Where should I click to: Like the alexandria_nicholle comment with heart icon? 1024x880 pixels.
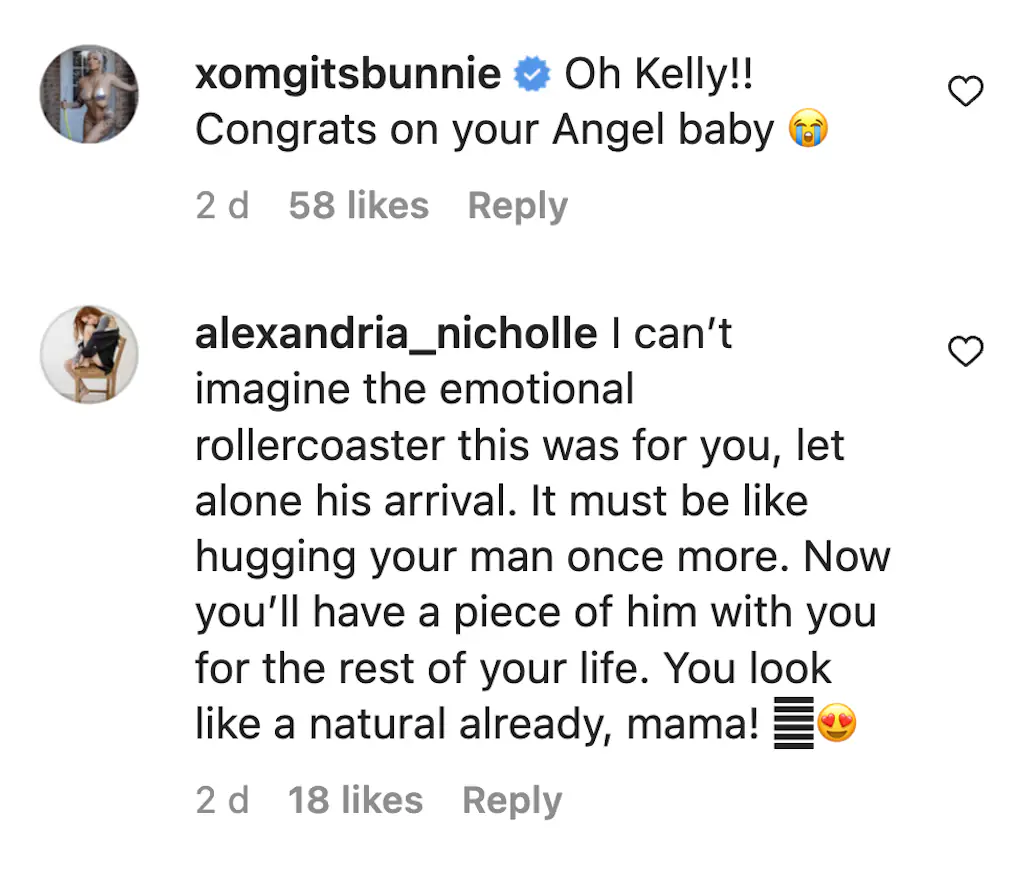(x=965, y=352)
